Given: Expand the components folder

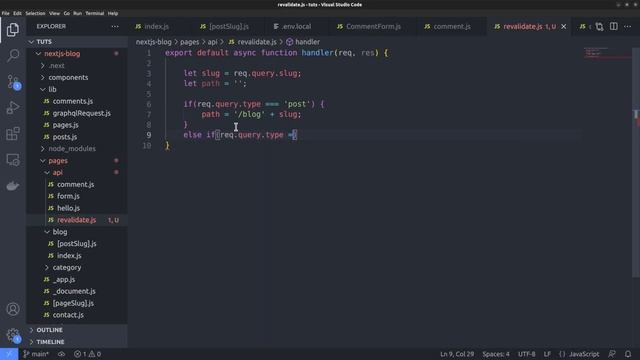Looking at the screenshot, I should click(77, 77).
